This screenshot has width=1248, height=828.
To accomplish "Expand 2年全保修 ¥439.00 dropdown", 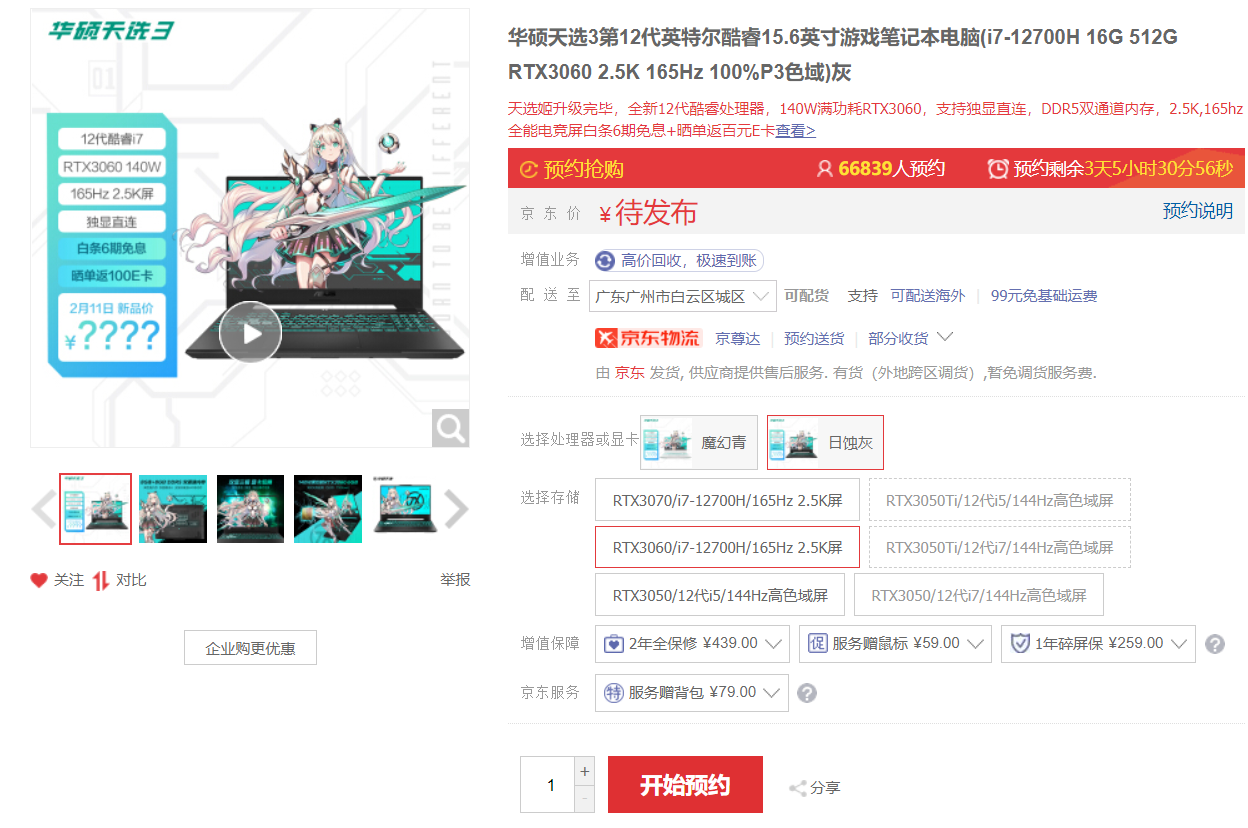I will click(x=692, y=644).
